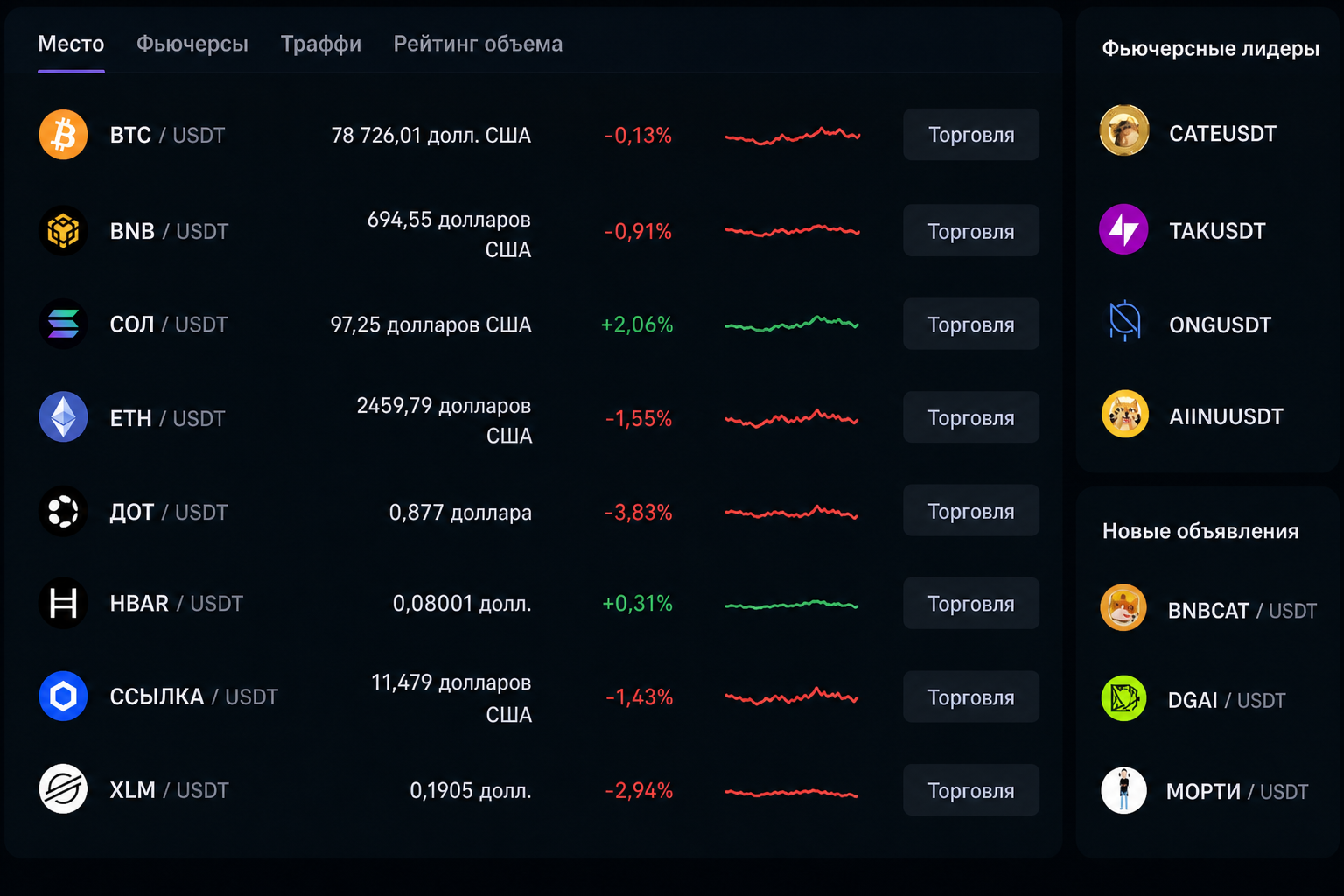Viewport: 1344px width, 896px height.
Task: Click the green DGAI icon
Action: tap(1123, 698)
